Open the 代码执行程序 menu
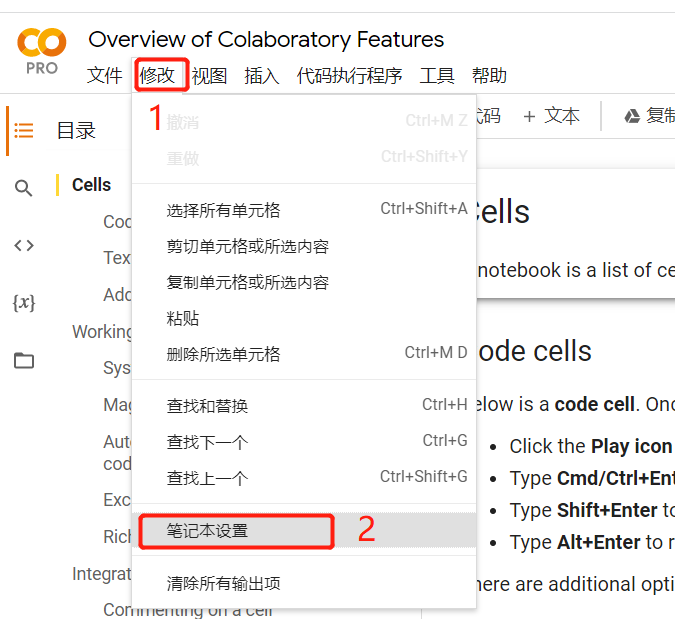Viewport: 675px width, 619px height. [x=349, y=76]
